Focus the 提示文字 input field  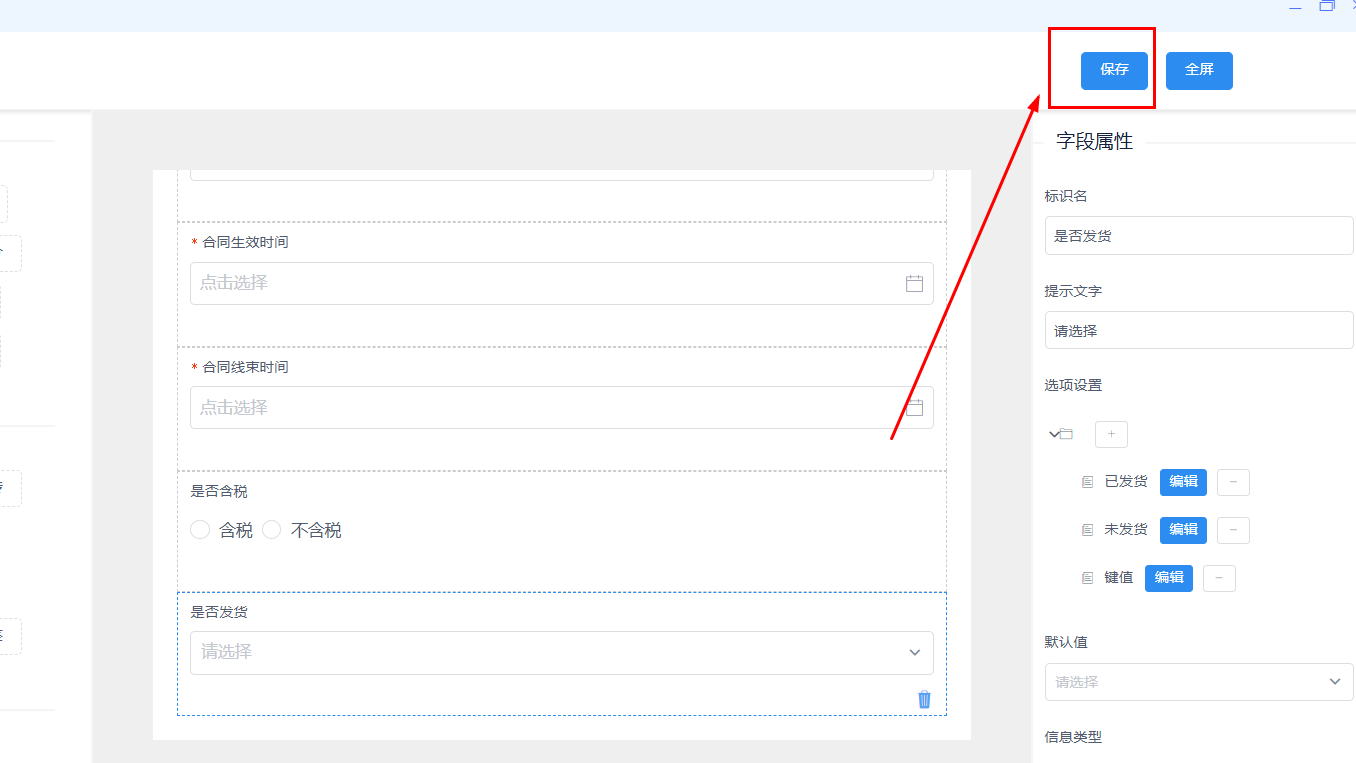click(x=1199, y=330)
